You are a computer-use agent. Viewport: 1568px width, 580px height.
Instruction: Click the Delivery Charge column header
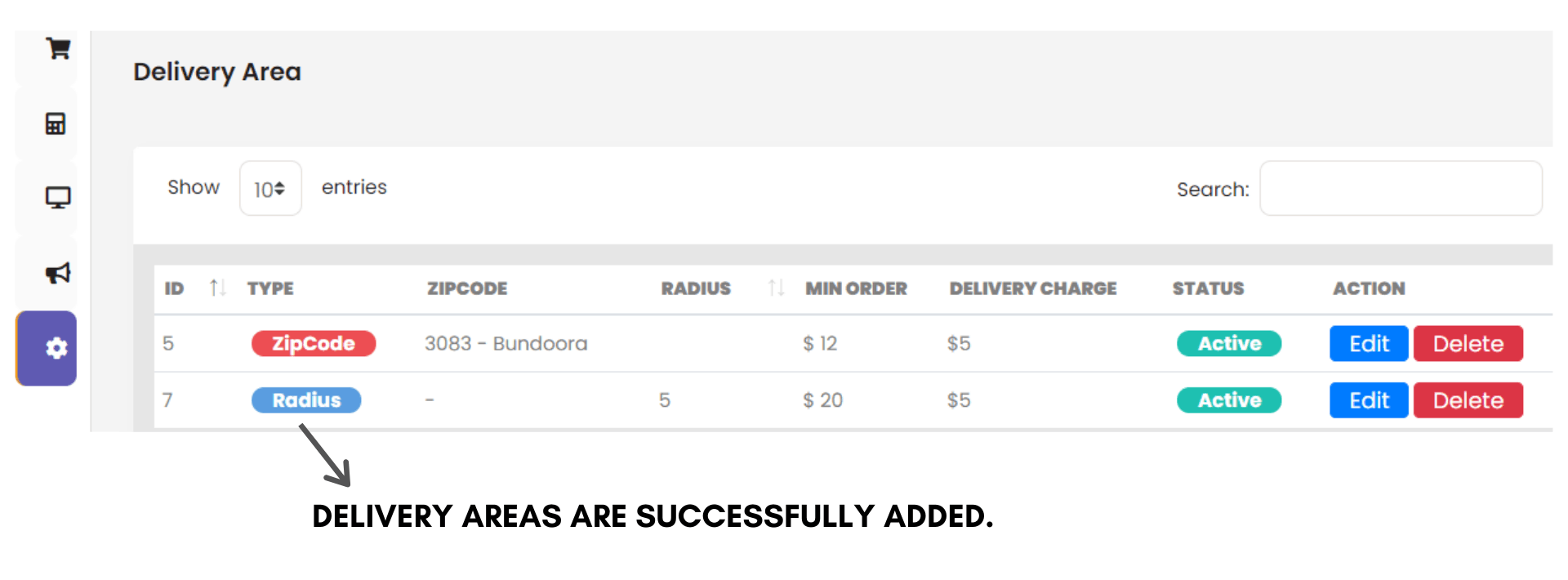1032,288
